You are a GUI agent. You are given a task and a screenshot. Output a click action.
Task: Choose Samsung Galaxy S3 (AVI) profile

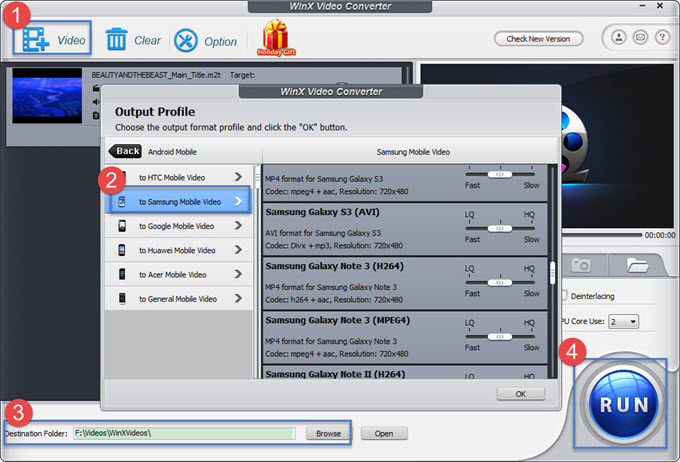pos(404,229)
